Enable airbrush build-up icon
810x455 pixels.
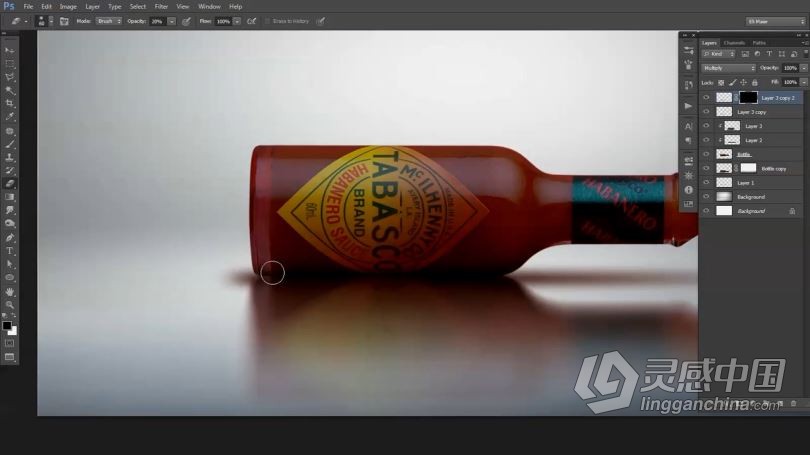[252, 21]
